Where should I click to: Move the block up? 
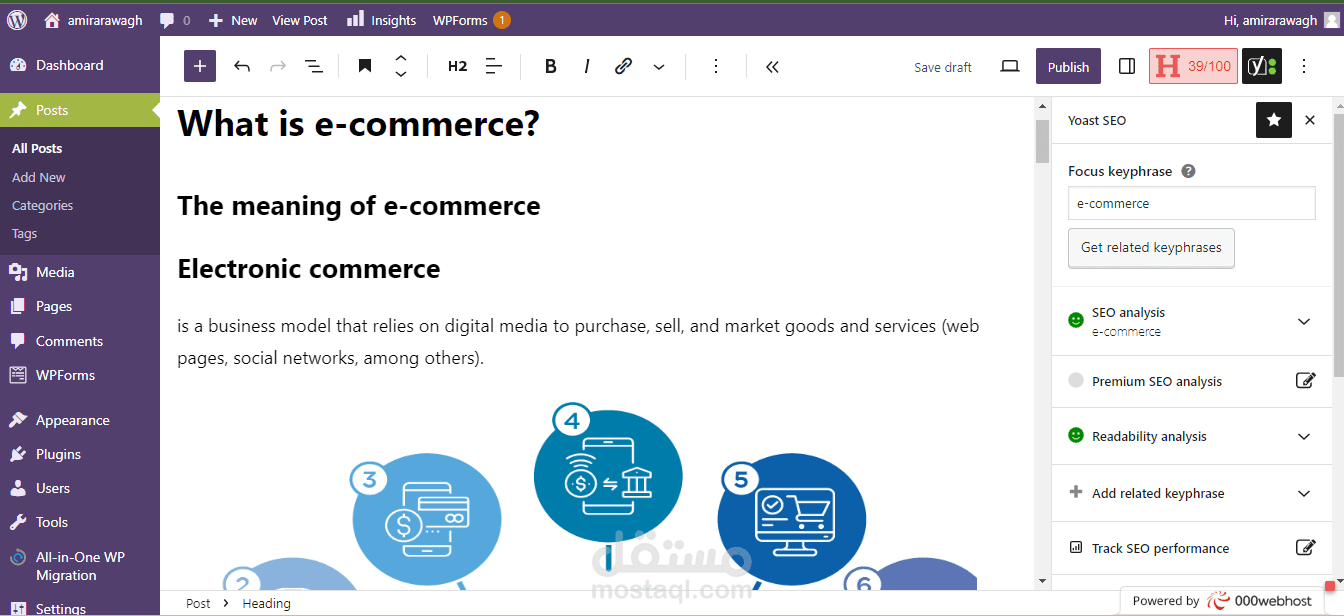point(401,58)
